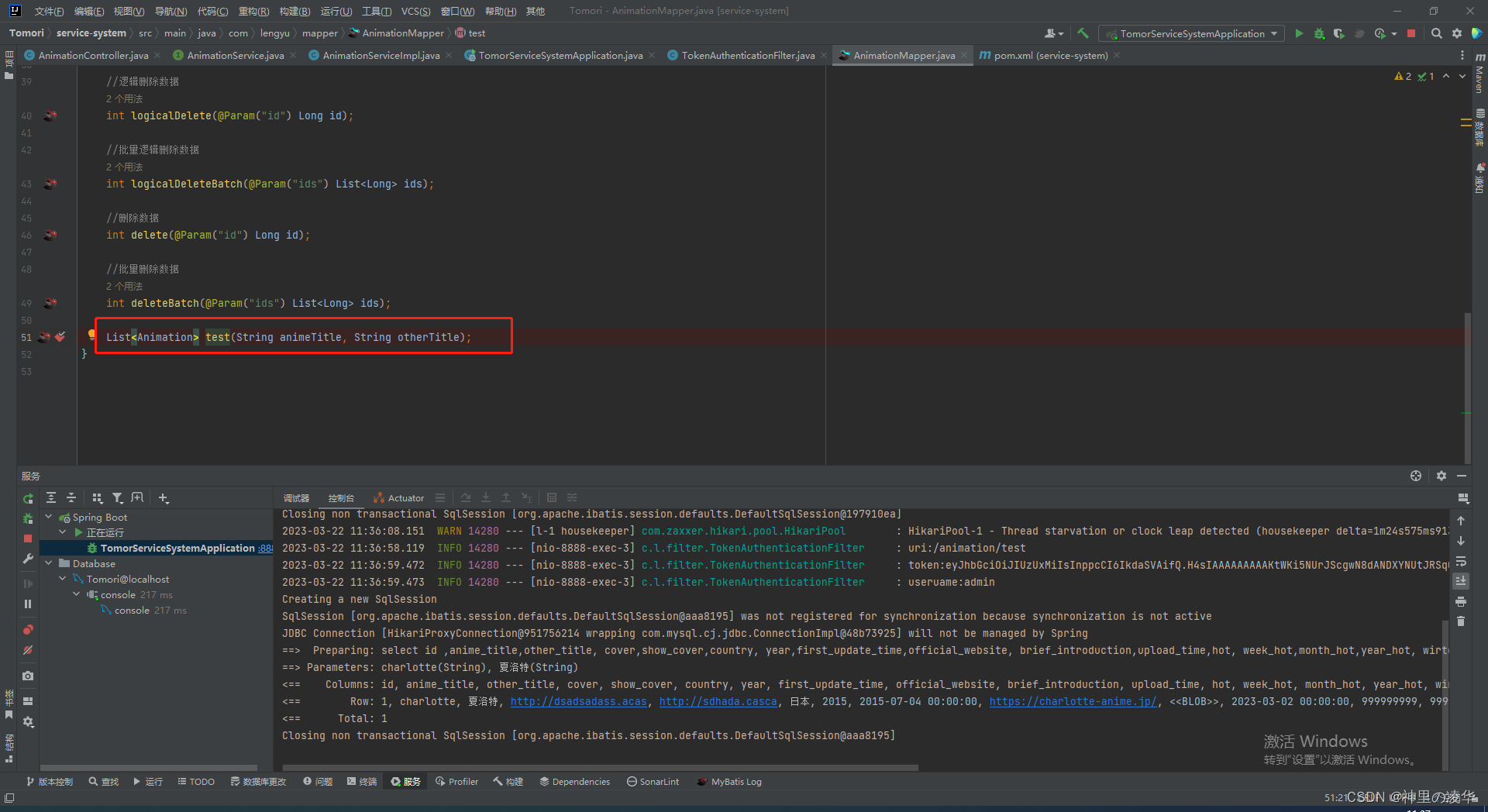Open IDE settings gear in top toolbar
This screenshot has height=812, width=1488.
pos(1457,33)
